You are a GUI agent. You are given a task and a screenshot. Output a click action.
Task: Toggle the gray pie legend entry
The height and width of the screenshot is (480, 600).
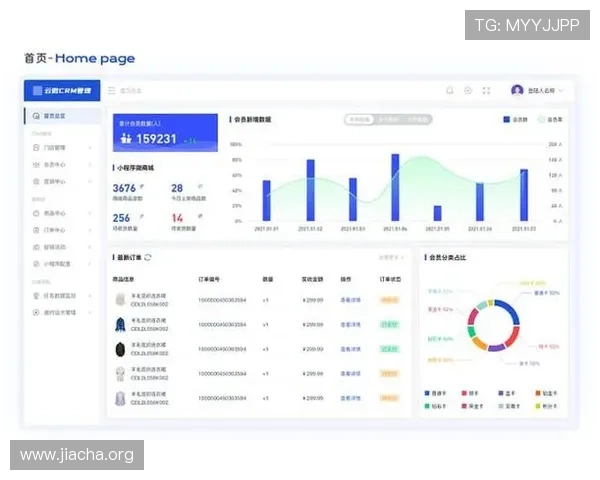coord(509,406)
